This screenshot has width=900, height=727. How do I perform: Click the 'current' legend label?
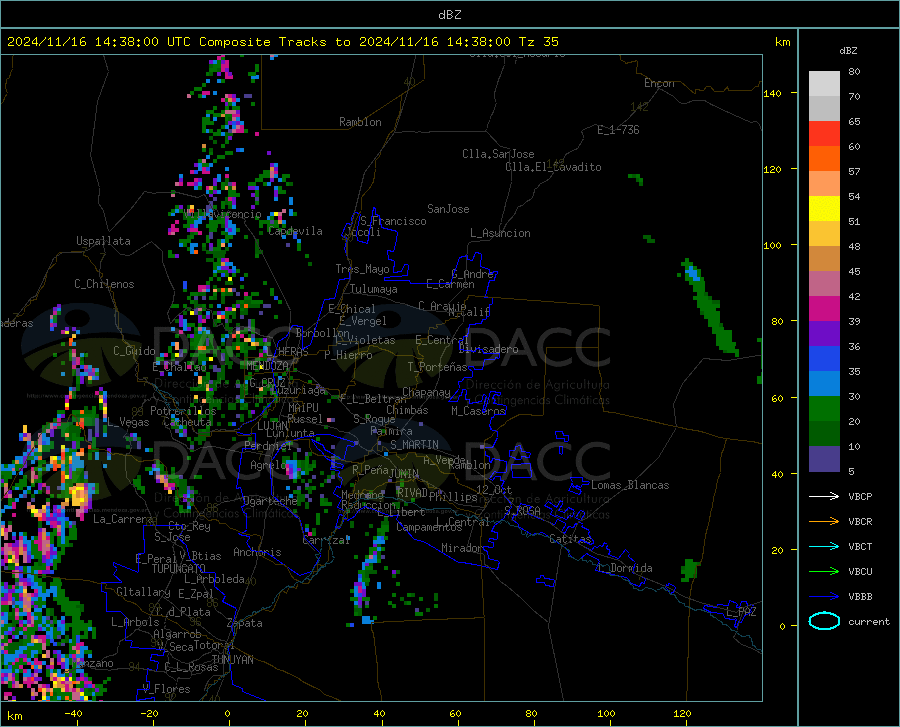(868, 621)
